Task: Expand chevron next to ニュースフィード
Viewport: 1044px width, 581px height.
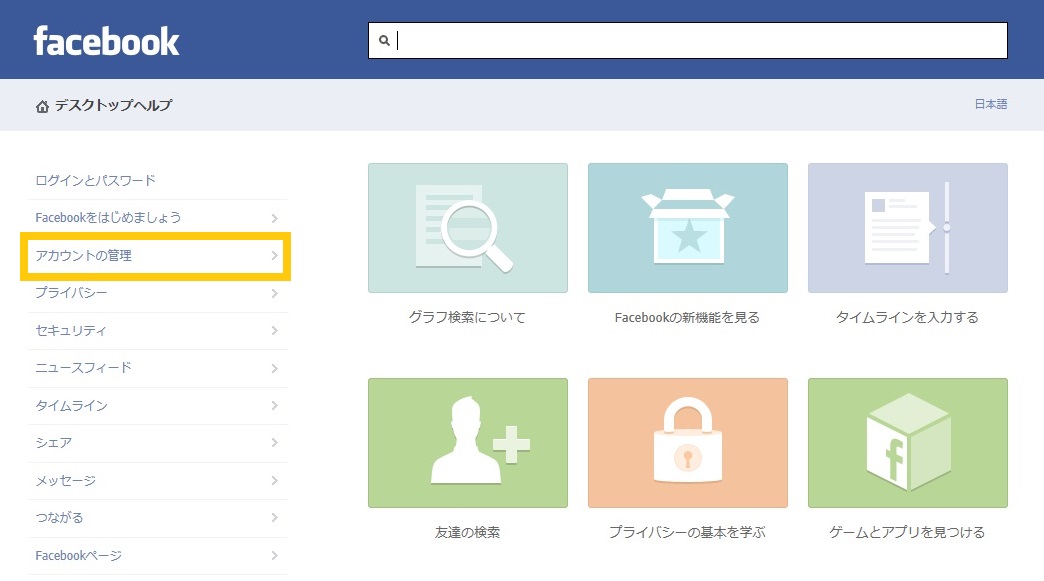Action: (274, 369)
